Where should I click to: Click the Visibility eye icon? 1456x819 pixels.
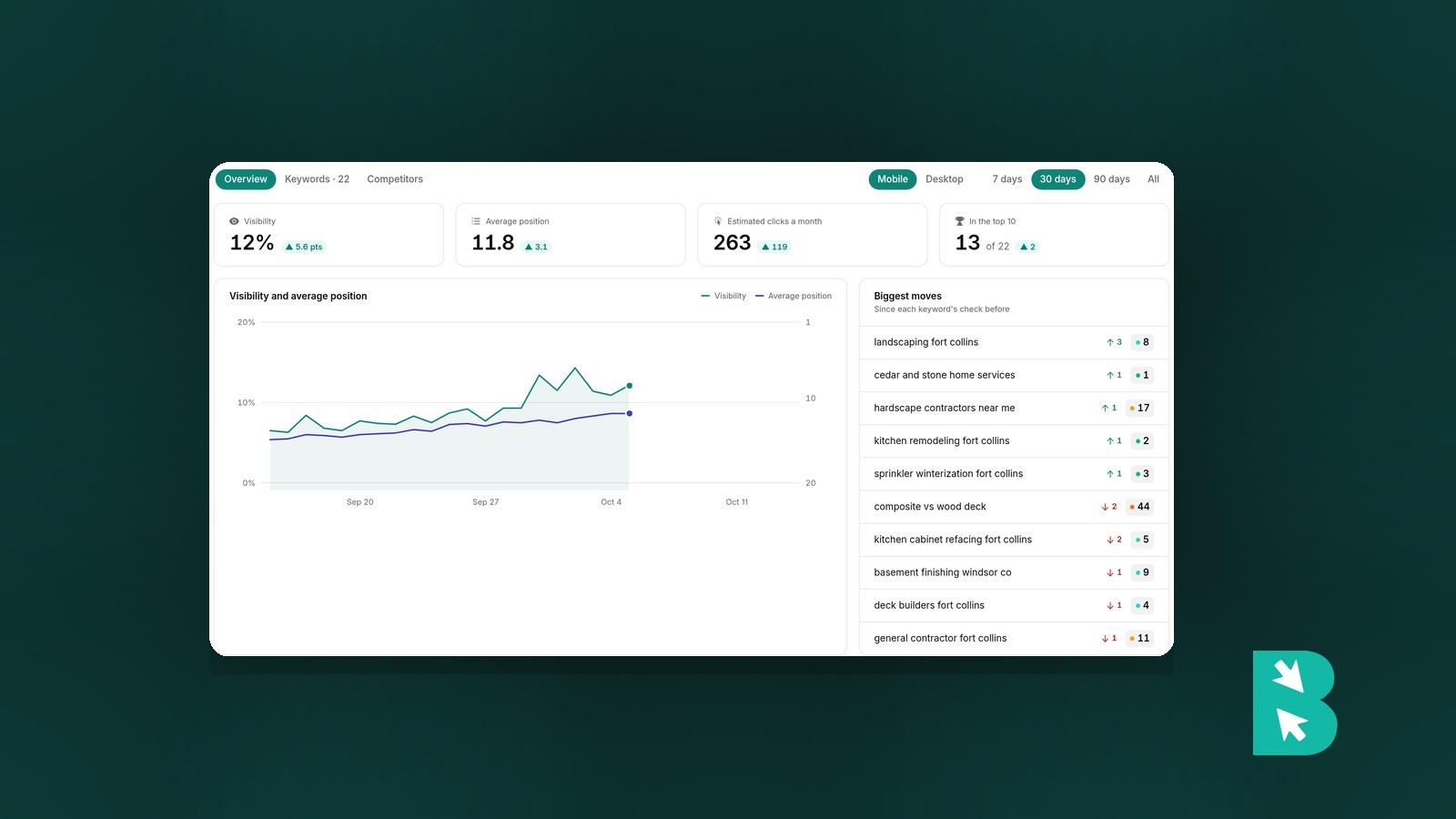(234, 221)
